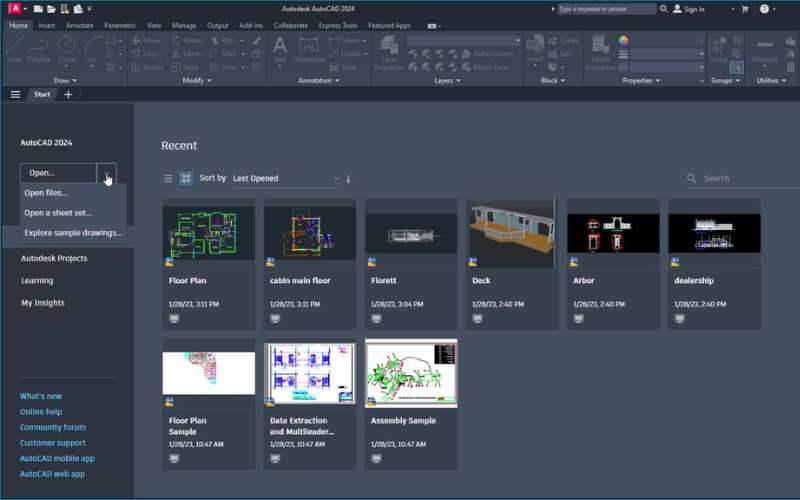Select Explore sample drawings menu entry
This screenshot has height=500, width=800.
click(73, 232)
